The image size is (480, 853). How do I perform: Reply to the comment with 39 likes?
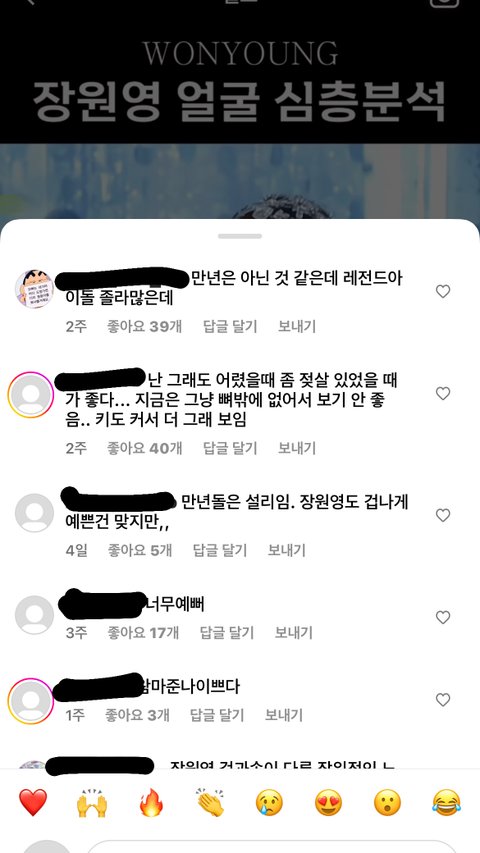(x=230, y=326)
